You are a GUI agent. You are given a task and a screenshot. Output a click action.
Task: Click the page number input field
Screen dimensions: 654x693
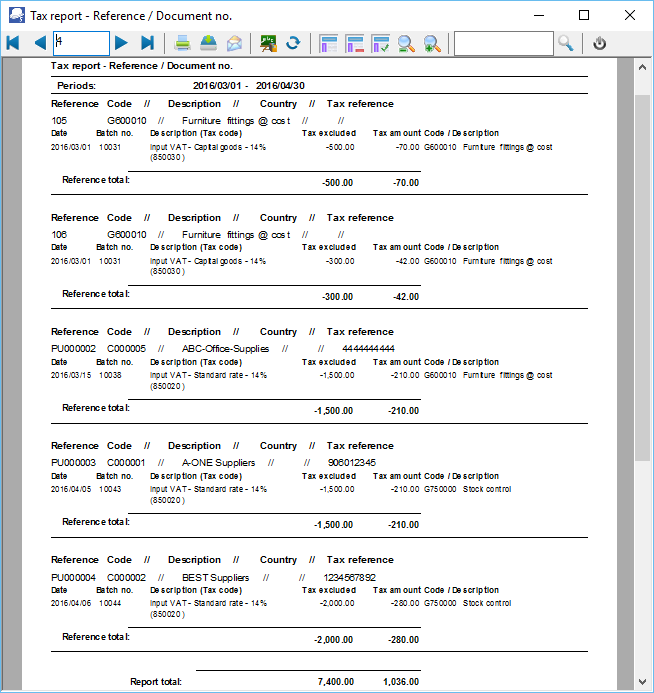click(81, 43)
